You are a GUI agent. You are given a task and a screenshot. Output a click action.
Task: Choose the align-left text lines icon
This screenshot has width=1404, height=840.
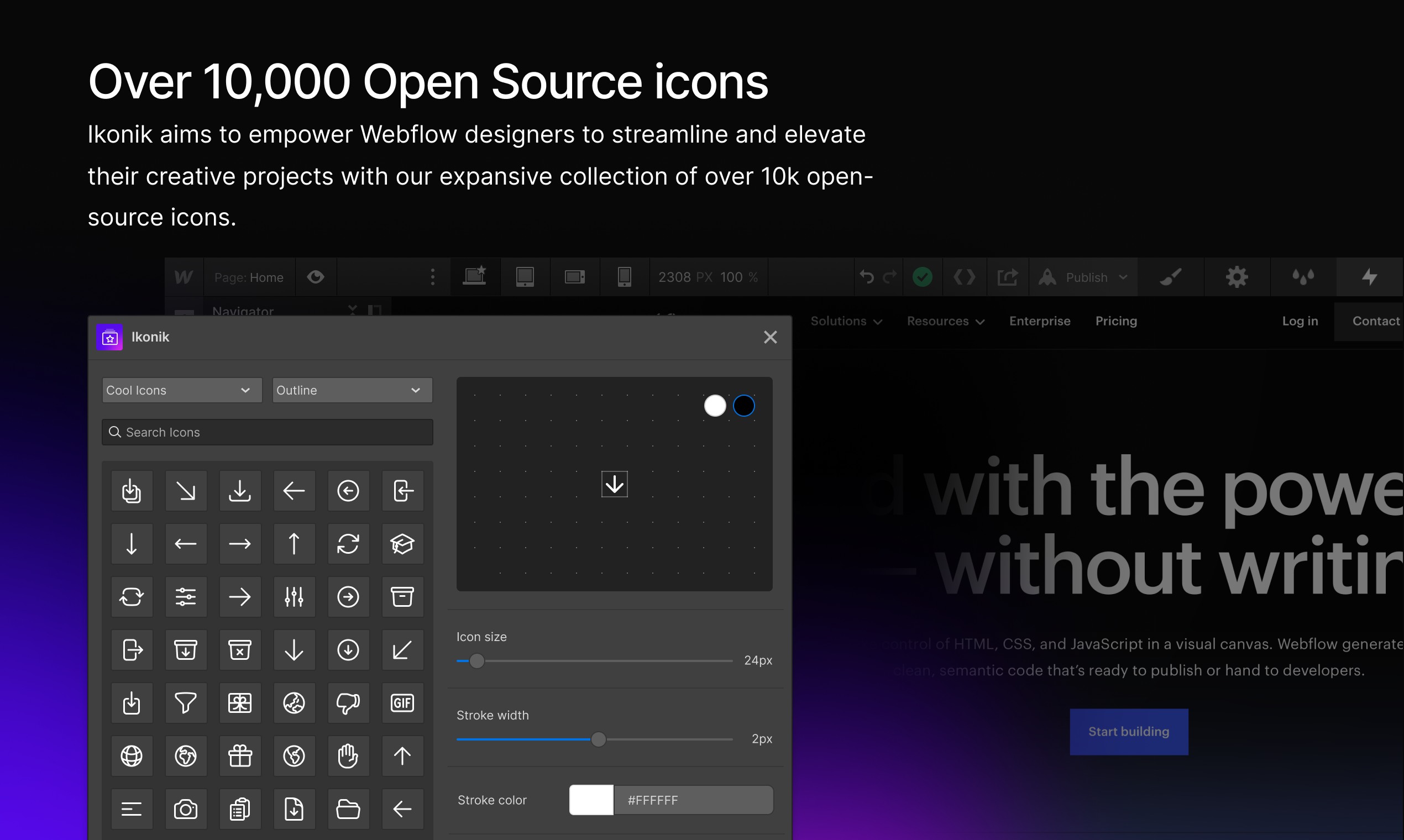coord(132,809)
